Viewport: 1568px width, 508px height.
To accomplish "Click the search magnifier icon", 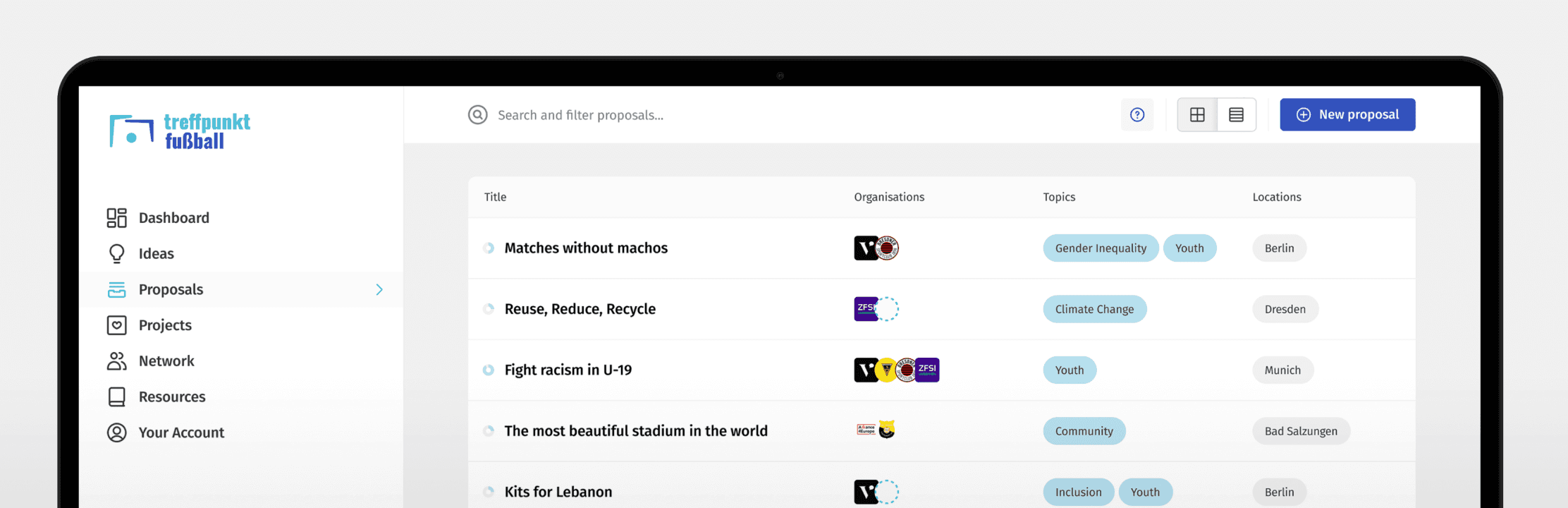I will [478, 115].
